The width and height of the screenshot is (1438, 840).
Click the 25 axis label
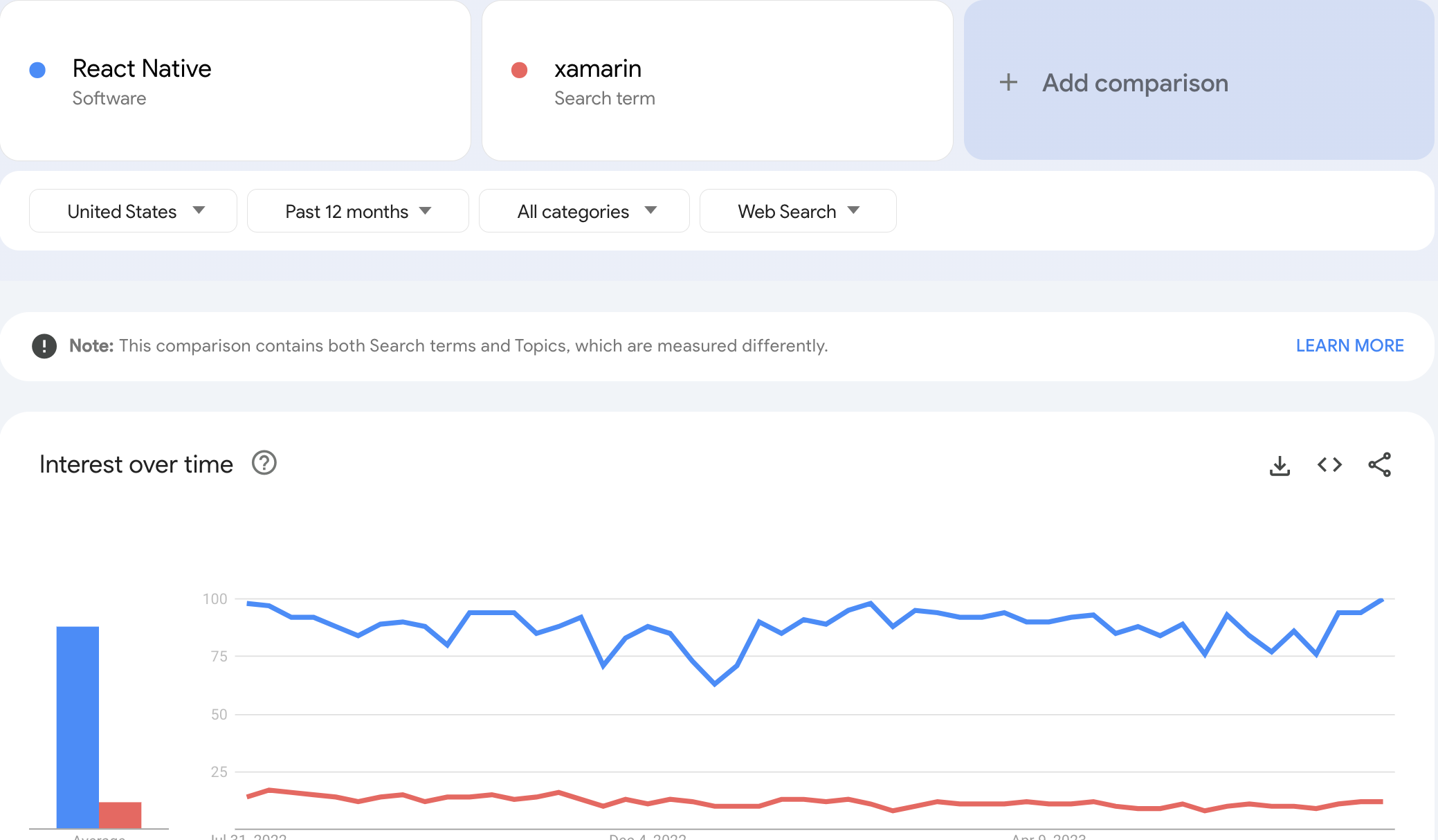[x=219, y=772]
